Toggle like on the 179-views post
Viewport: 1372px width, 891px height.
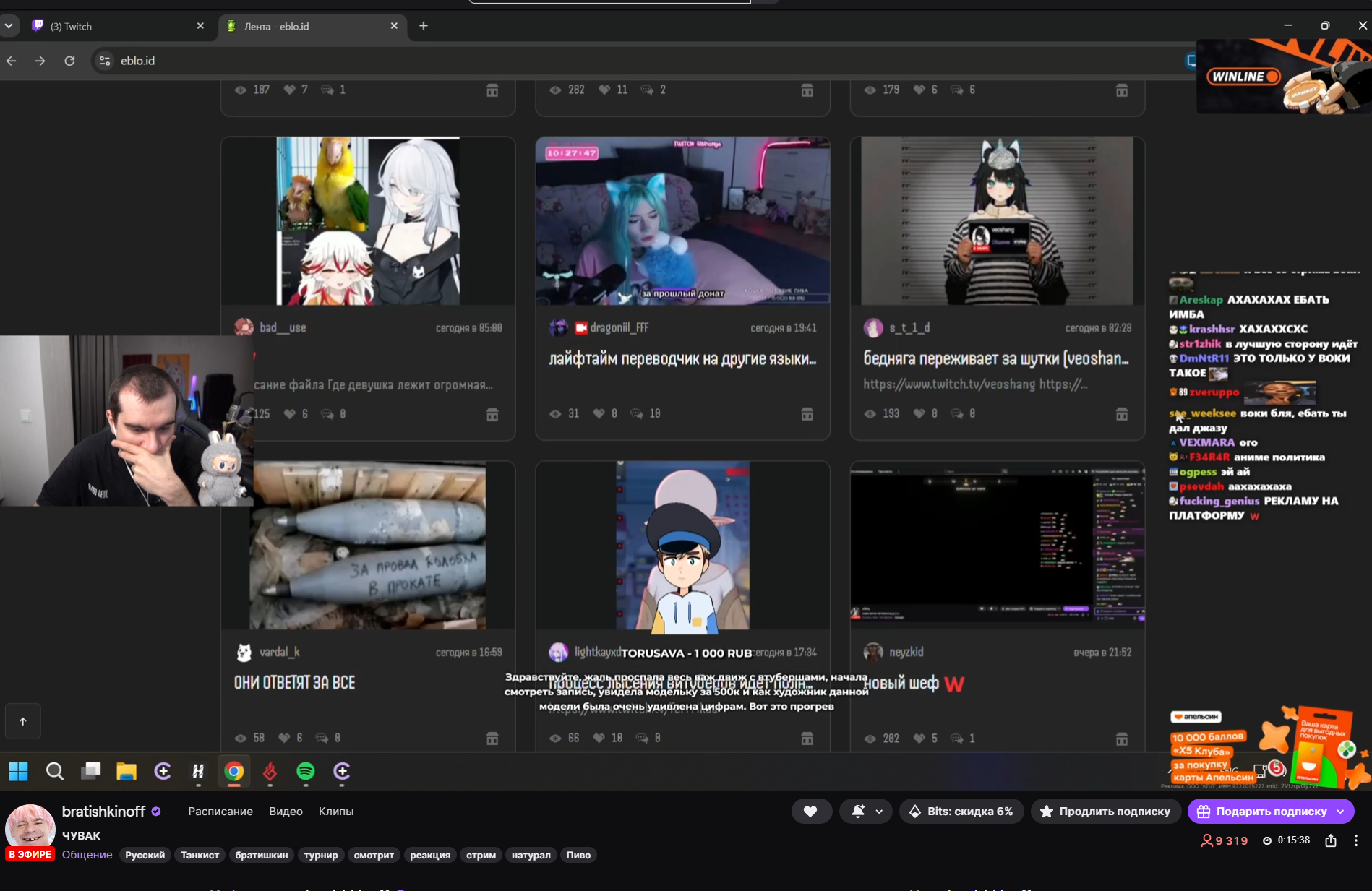coord(919,90)
